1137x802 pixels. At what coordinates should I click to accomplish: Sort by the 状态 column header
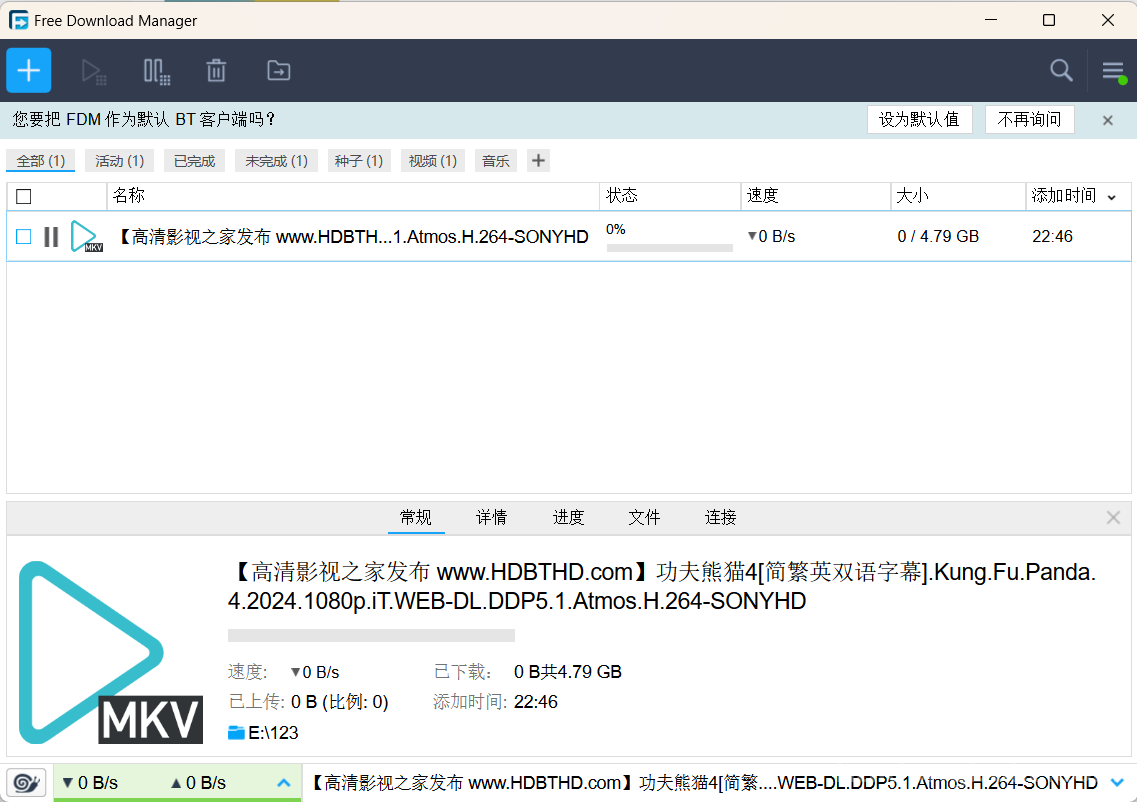tap(670, 196)
